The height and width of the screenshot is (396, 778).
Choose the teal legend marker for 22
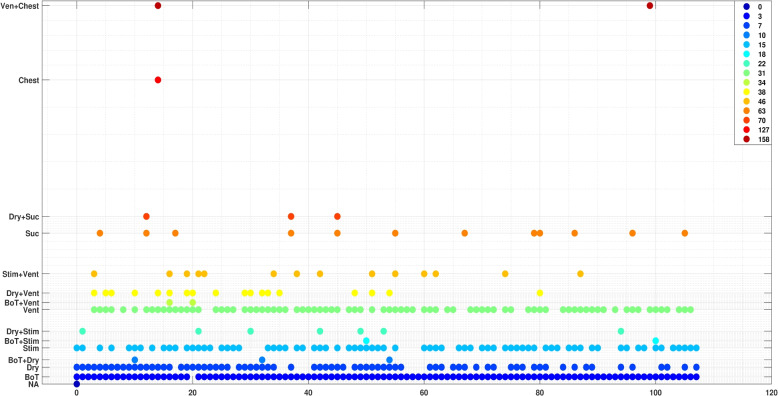[x=746, y=64]
